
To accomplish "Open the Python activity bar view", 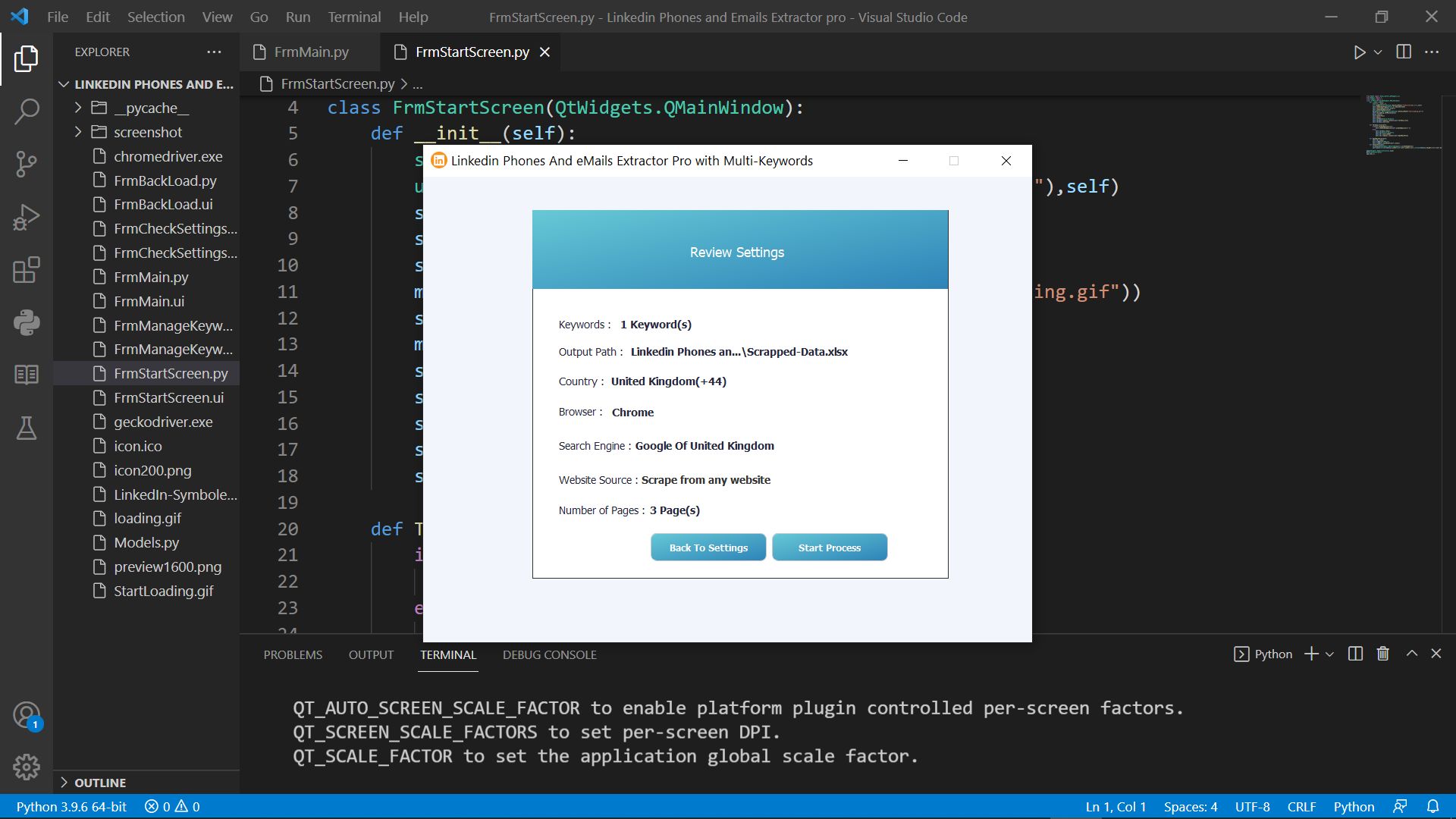I will 27,322.
